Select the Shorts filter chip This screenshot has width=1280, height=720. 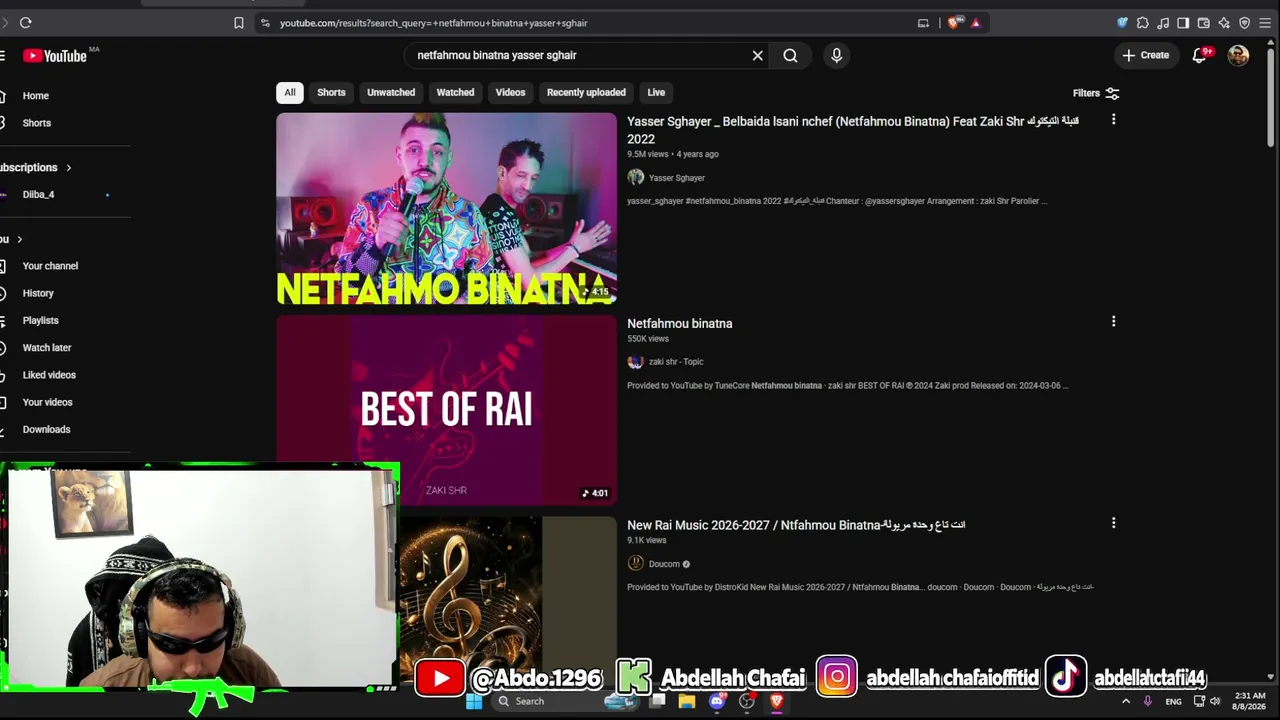[x=331, y=93]
